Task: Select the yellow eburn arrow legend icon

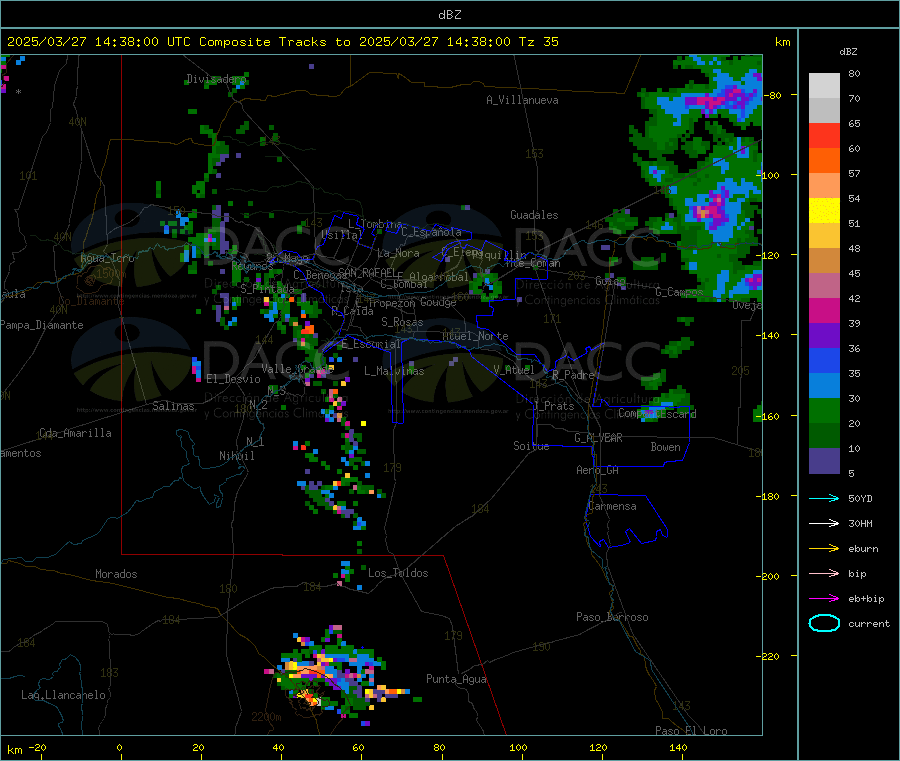Action: pyautogui.click(x=824, y=549)
